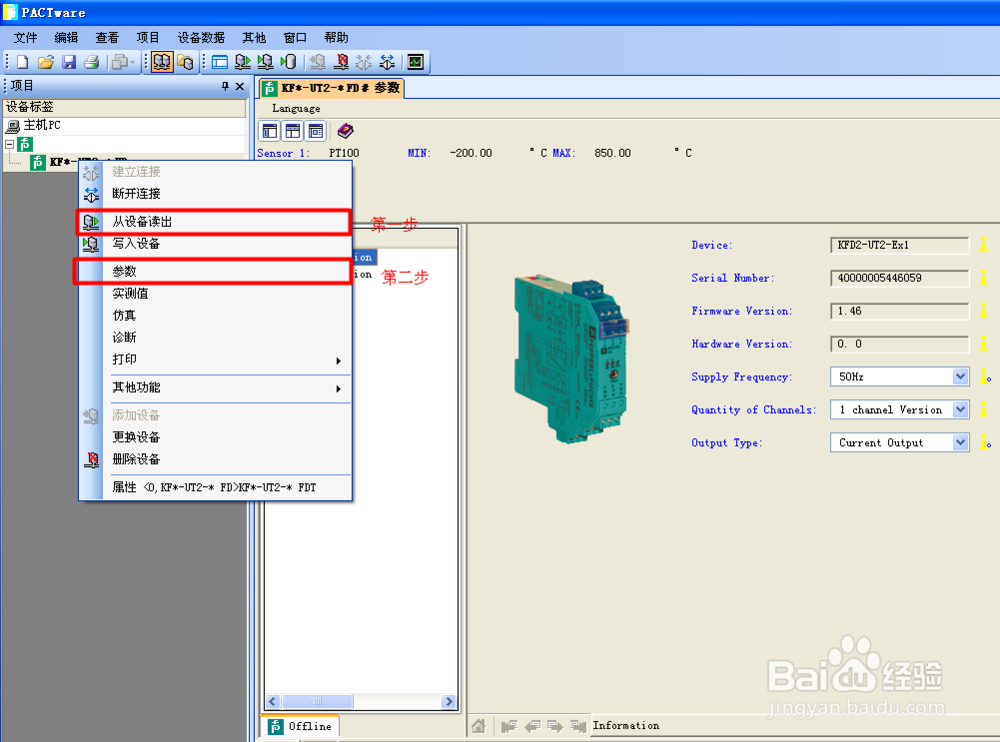This screenshot has height=742, width=1000.
Task: Select 主机PC in the project tree
Action: click(x=42, y=125)
